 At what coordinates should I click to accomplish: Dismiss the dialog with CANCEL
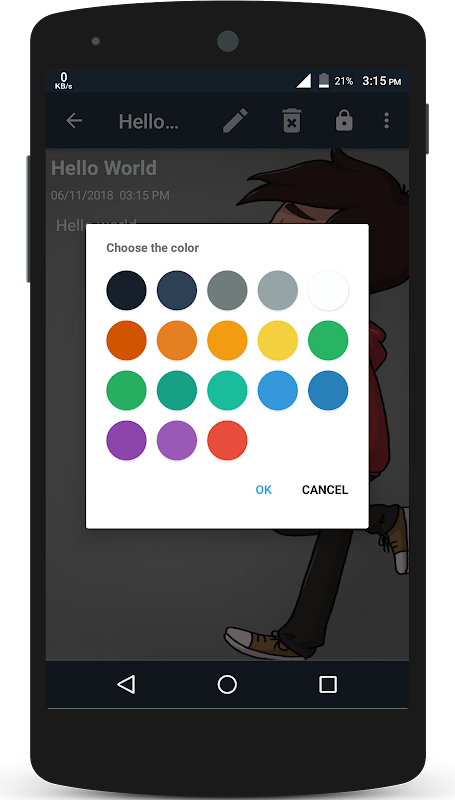[x=325, y=490]
